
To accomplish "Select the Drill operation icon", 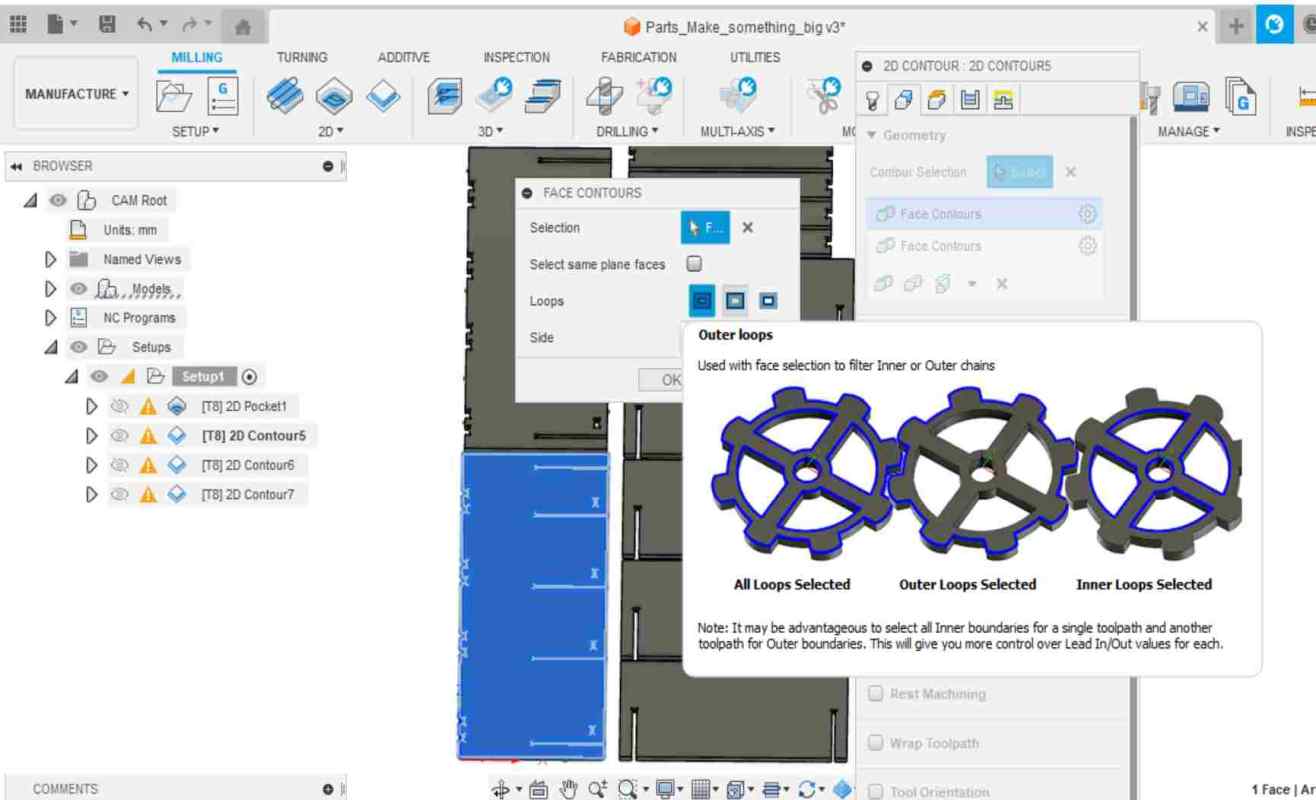I will (604, 97).
